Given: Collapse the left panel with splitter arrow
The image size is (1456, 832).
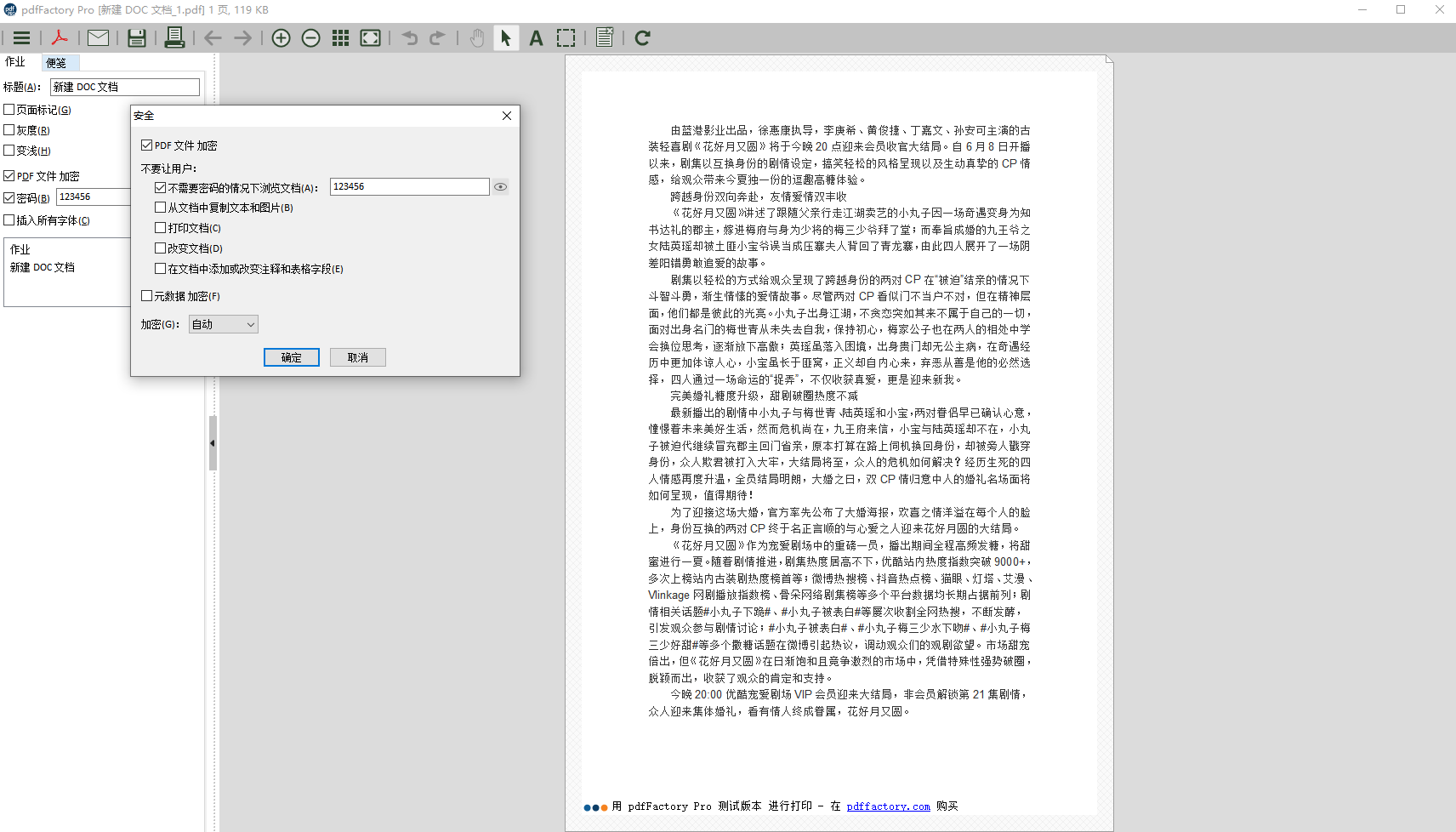Looking at the screenshot, I should (213, 443).
